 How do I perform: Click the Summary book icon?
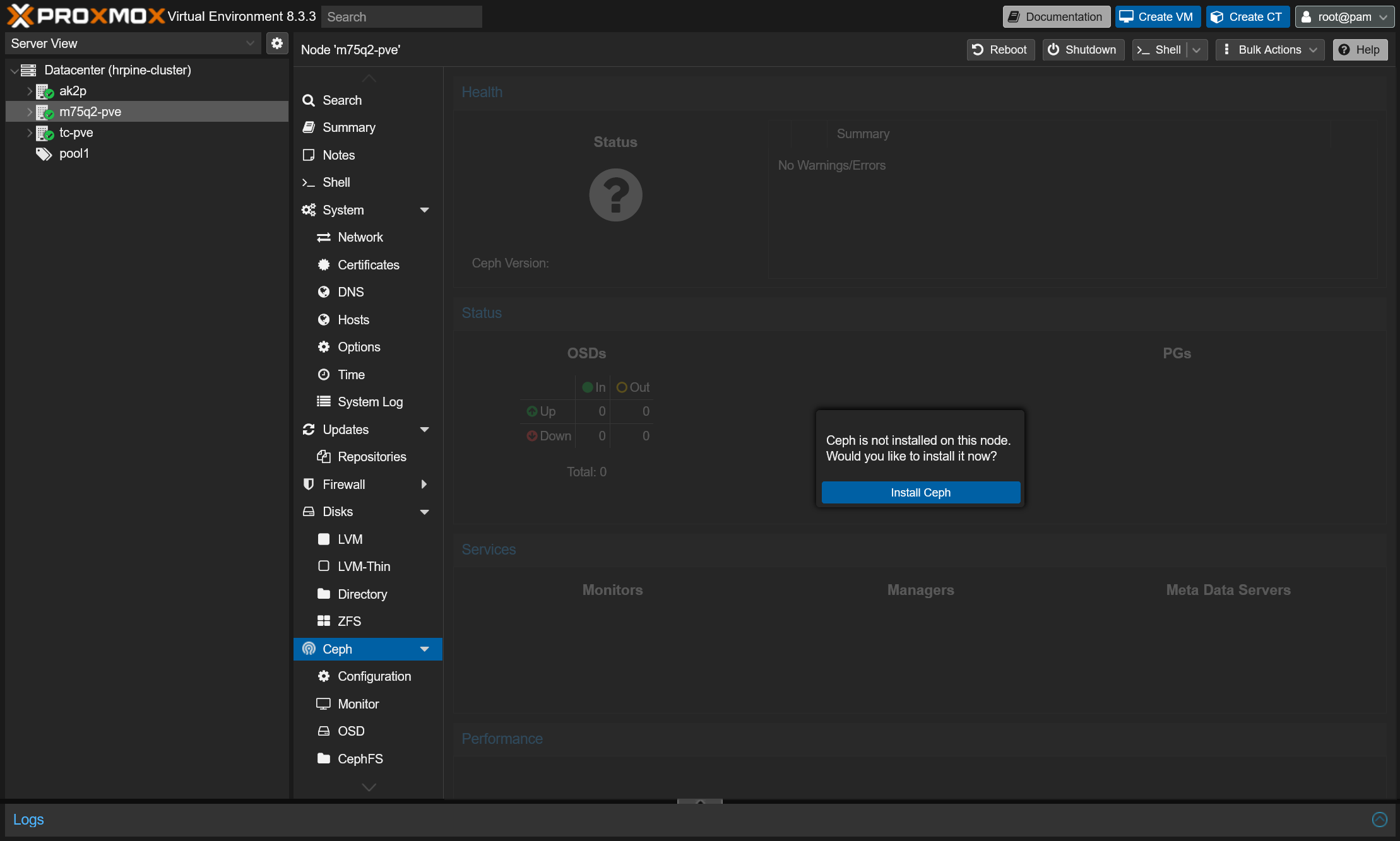click(x=309, y=127)
